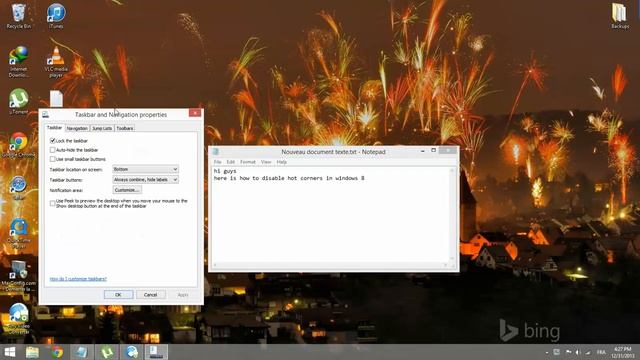Select the video converter desktop shortcut
The width and height of the screenshot is (640, 360).
(x=18, y=319)
